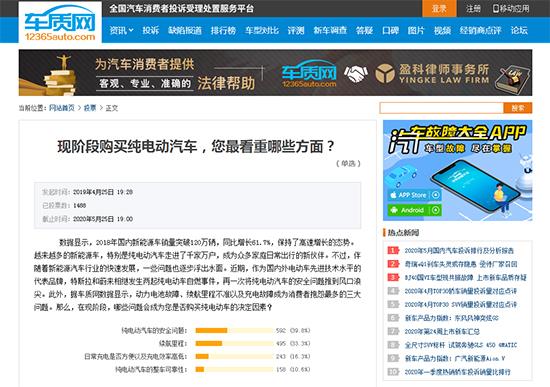
Task: Open the 答疑 nav item
Action: (364, 31)
